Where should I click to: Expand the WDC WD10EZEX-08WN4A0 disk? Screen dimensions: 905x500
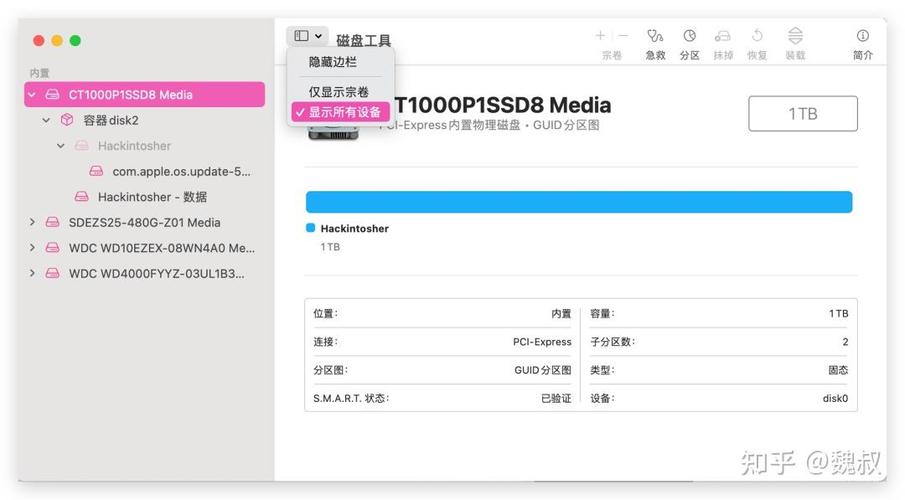32,247
